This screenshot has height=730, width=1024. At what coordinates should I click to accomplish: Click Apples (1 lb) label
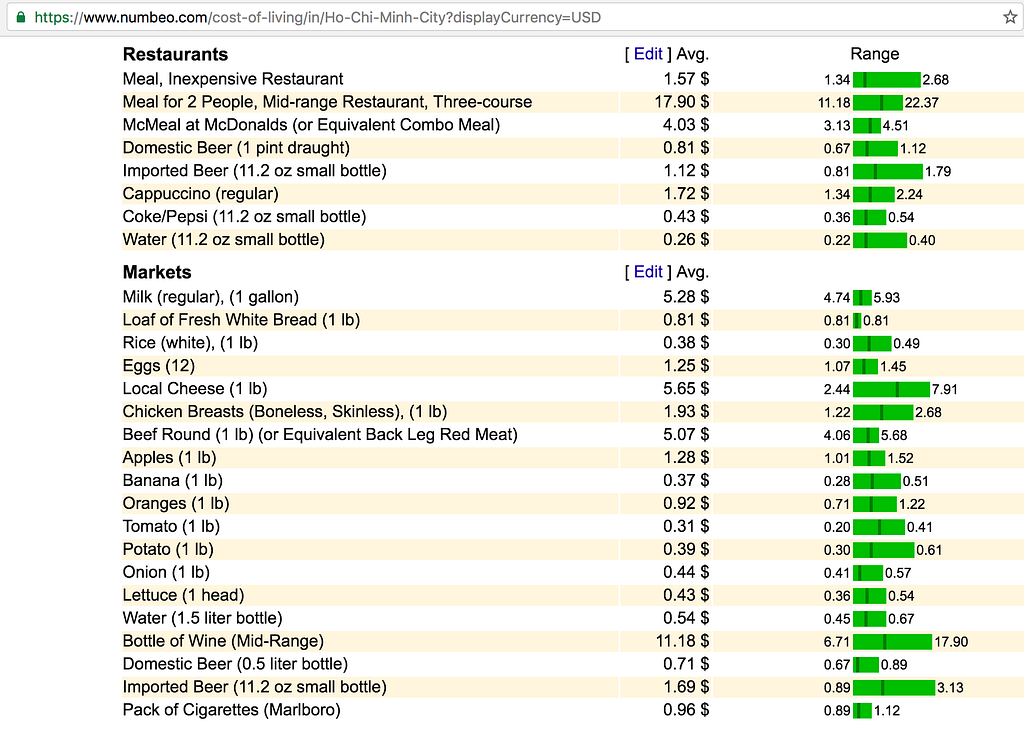(169, 458)
